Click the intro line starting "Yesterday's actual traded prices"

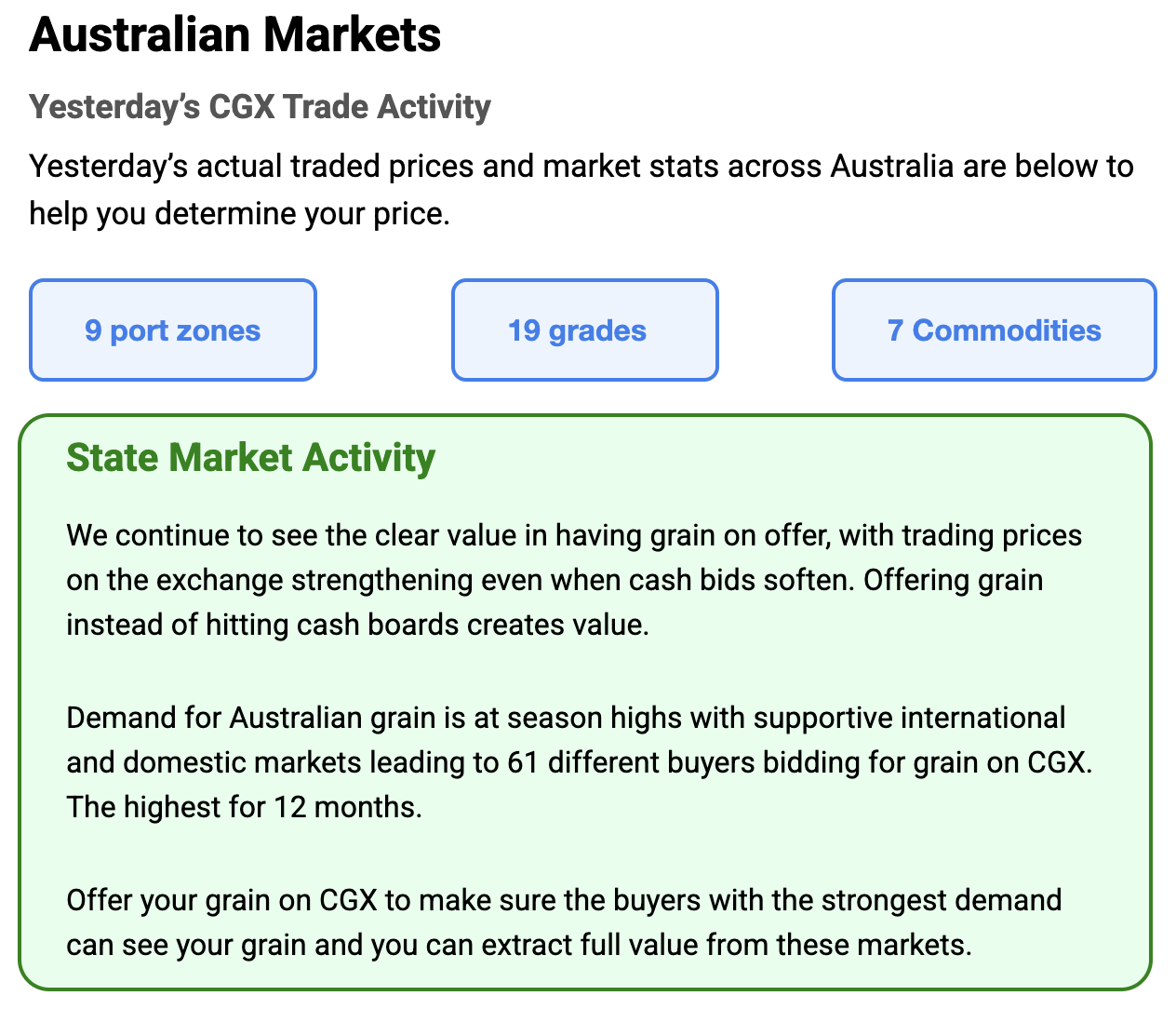click(581, 167)
